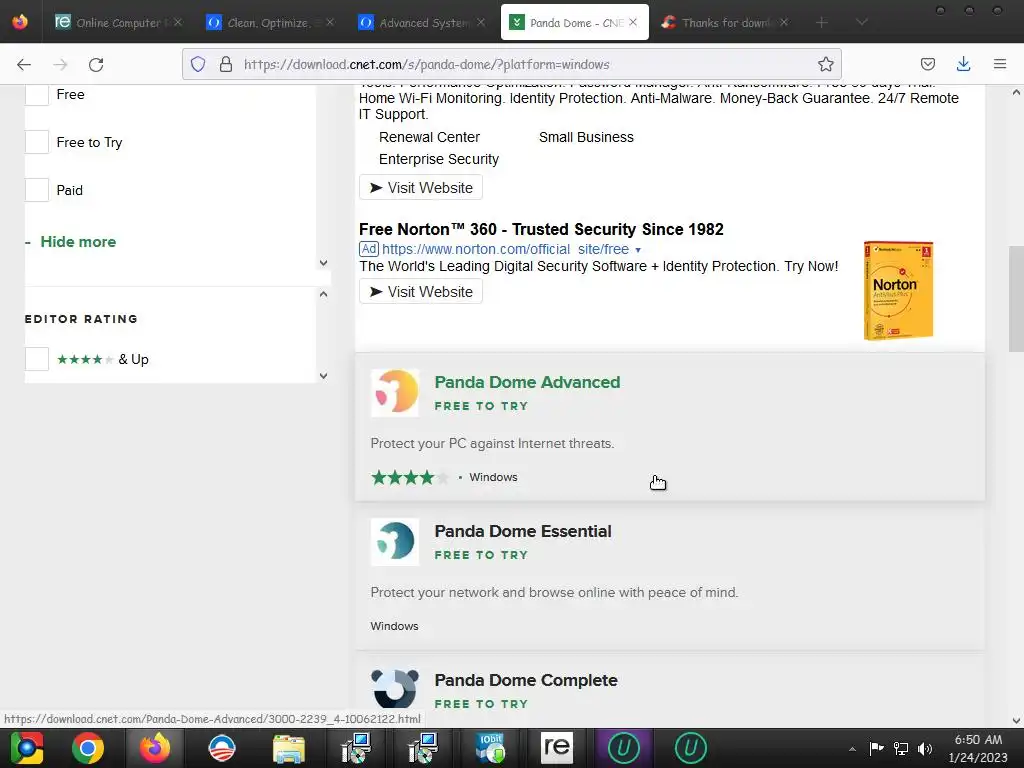Check the Paid filter checkbox
This screenshot has width=1024, height=768.
(37, 190)
